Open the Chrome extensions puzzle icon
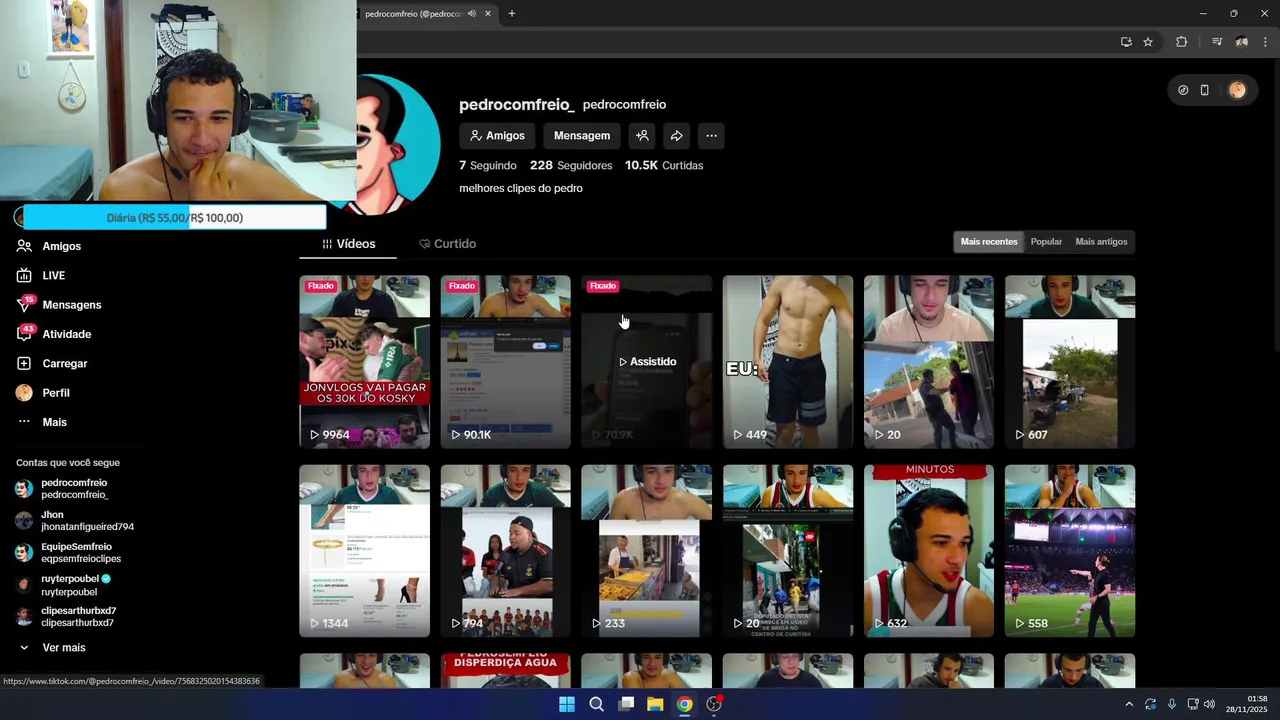1280x720 pixels. point(1182,42)
